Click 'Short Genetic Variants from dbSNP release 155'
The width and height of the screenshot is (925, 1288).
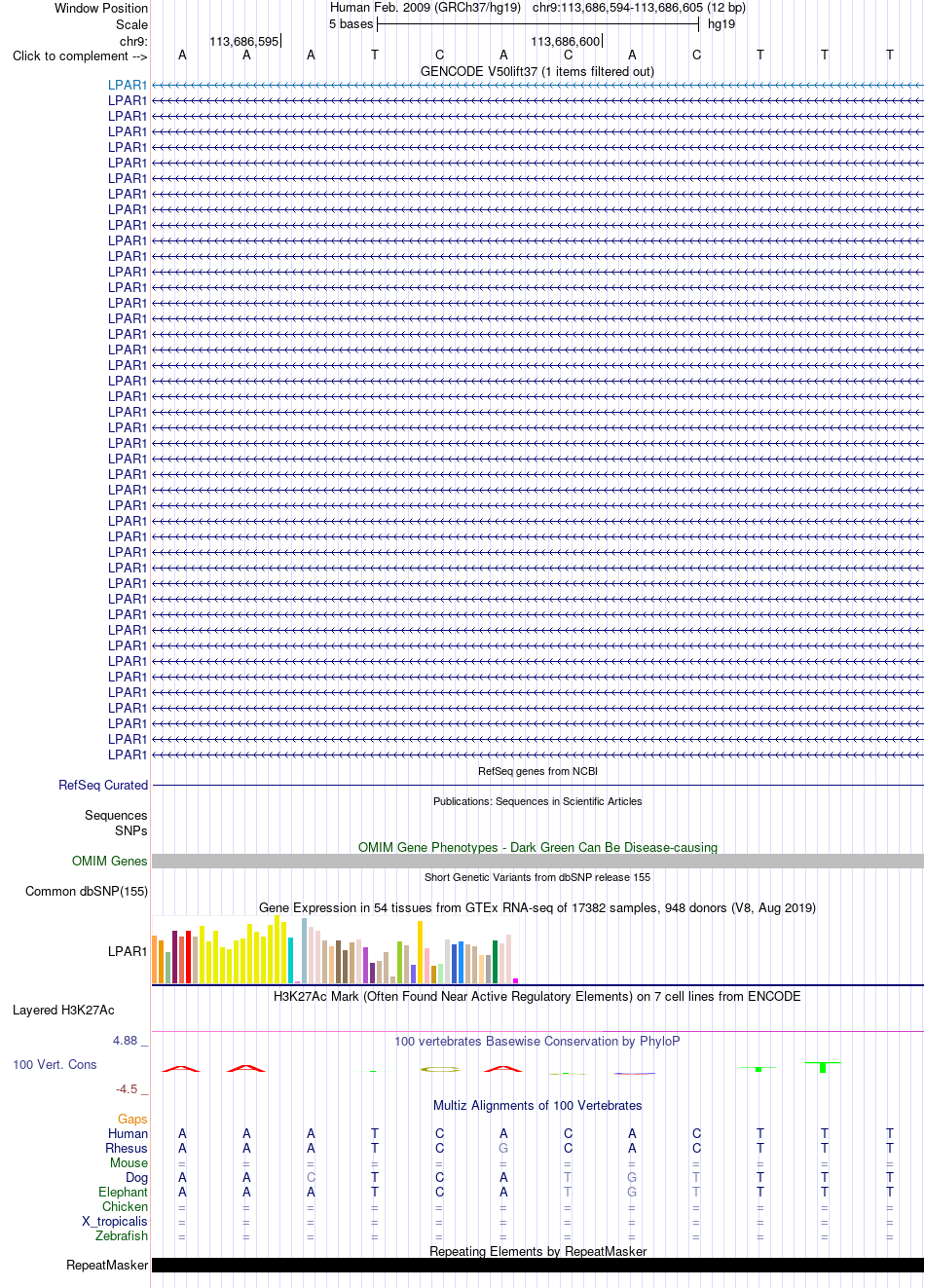point(537,877)
